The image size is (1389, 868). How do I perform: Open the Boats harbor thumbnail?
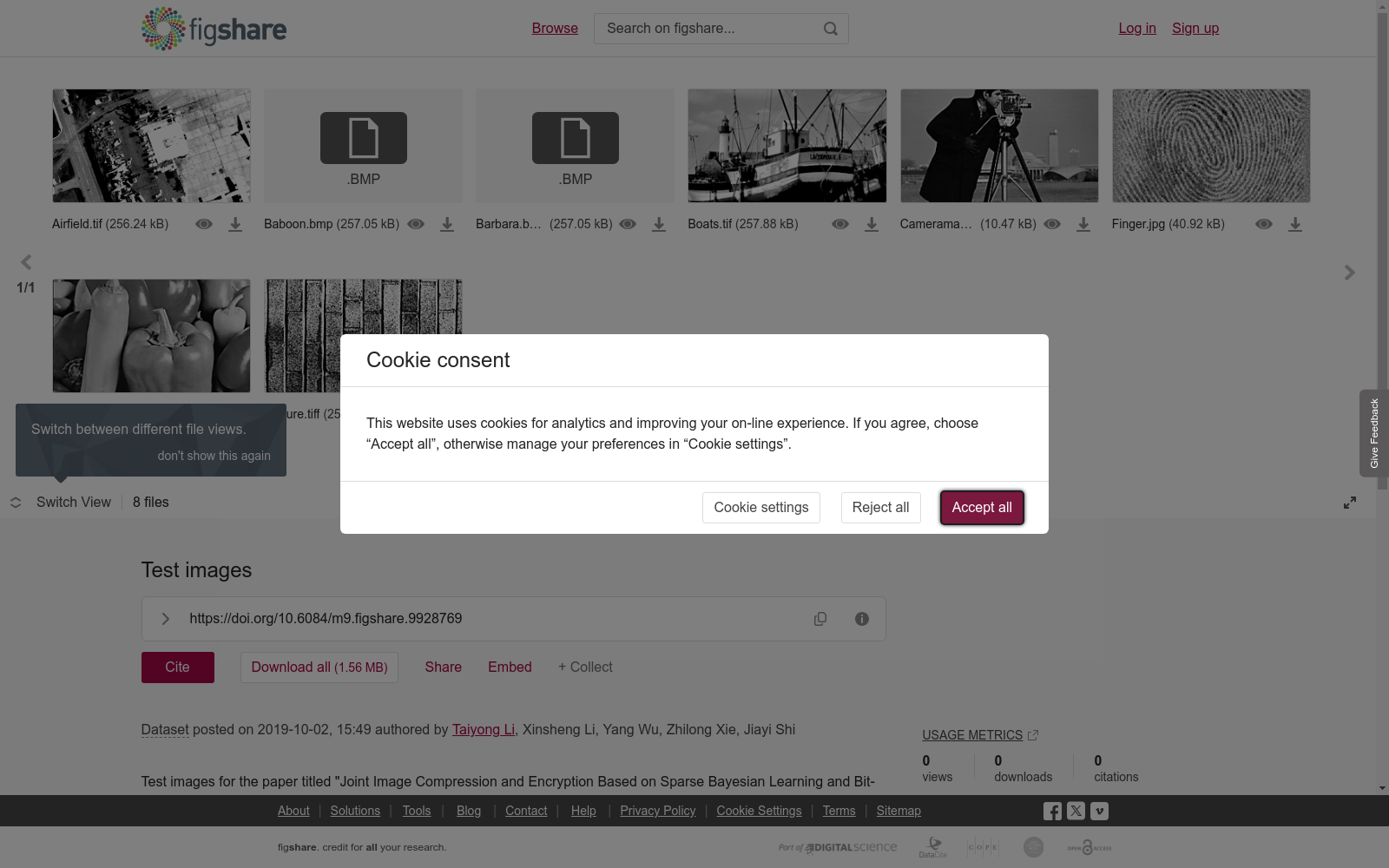point(787,146)
